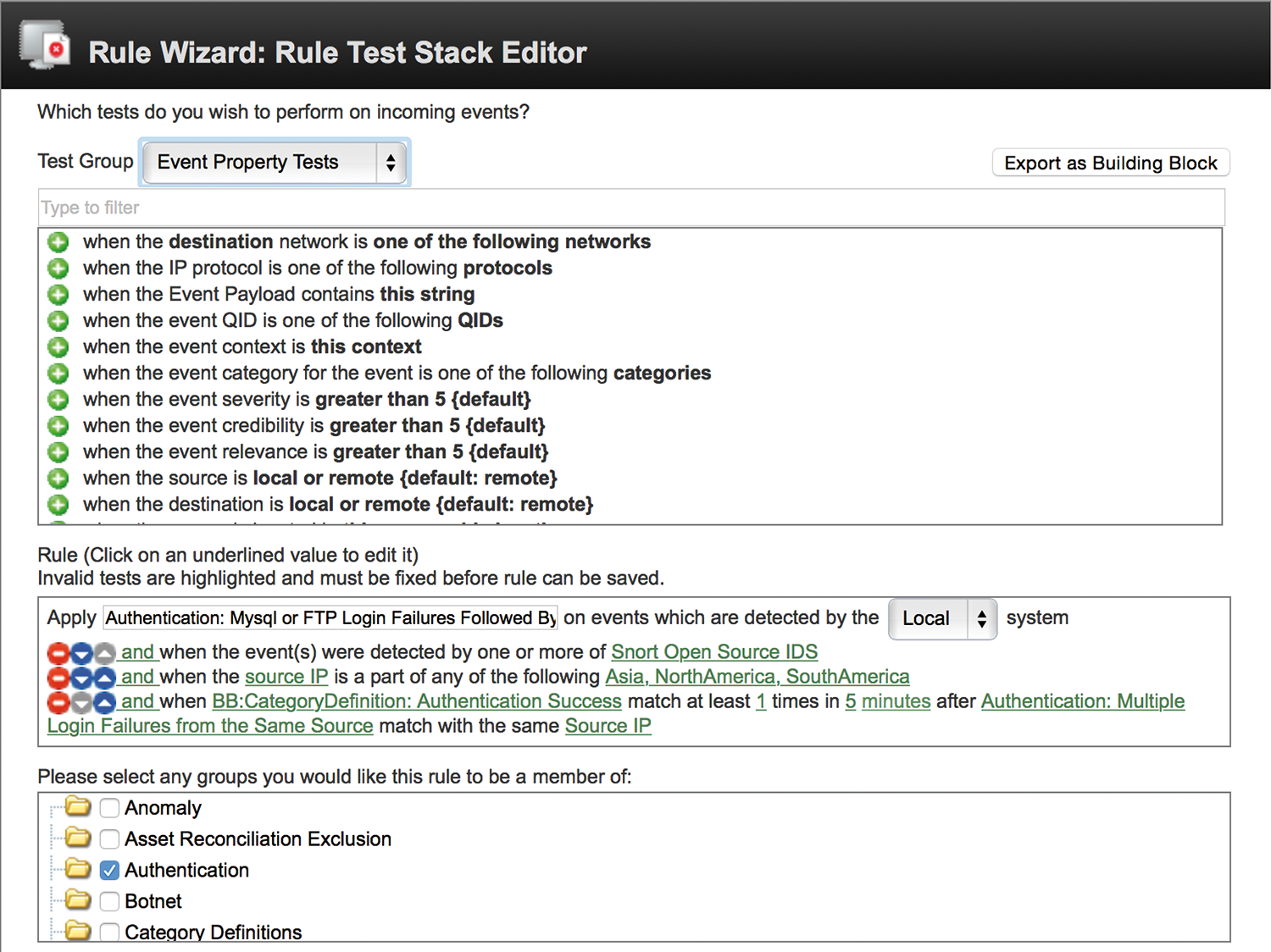1271x952 pixels.
Task: Uncheck the Authentication group membership
Action: [109, 870]
